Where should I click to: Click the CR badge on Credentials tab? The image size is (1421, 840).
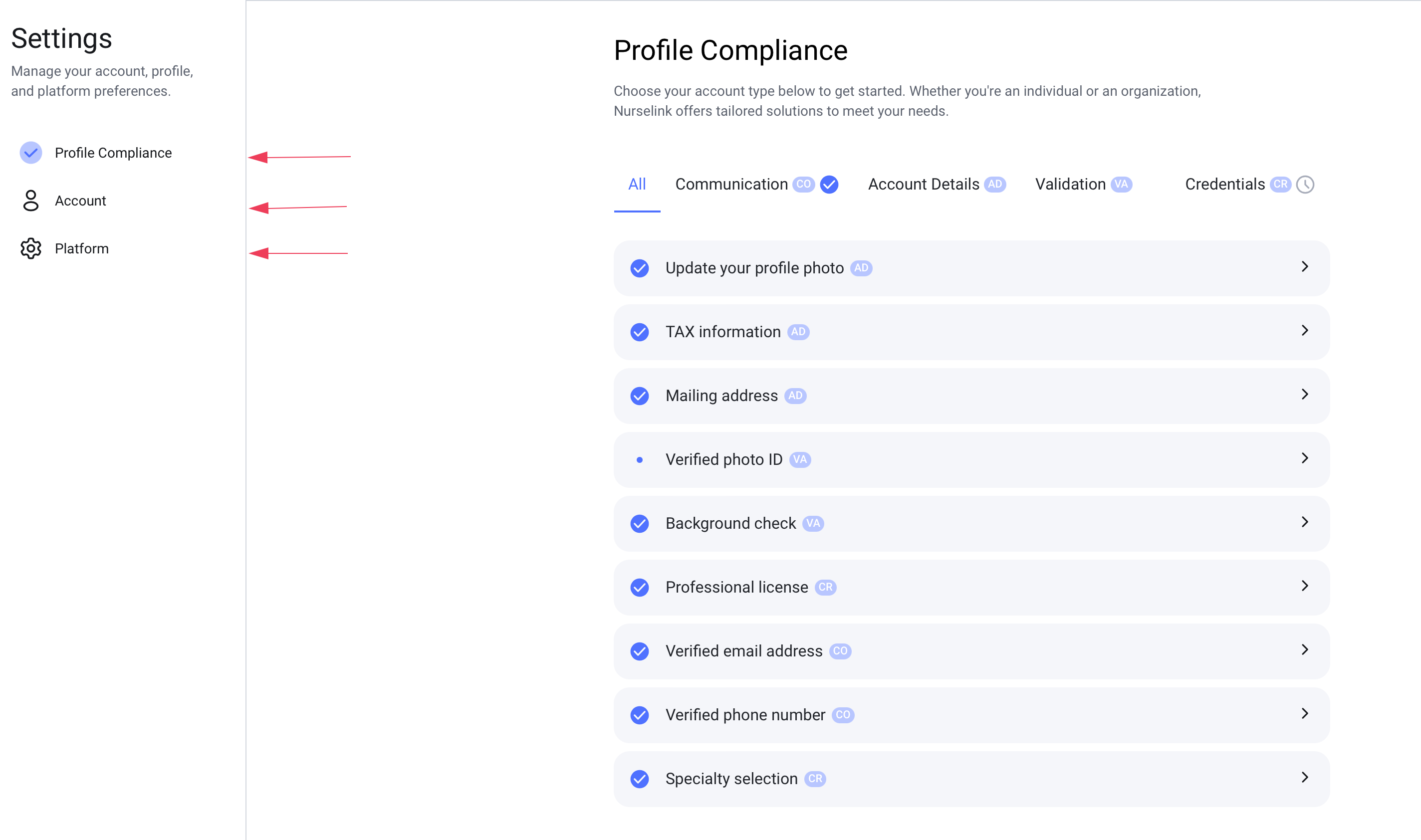click(1281, 185)
